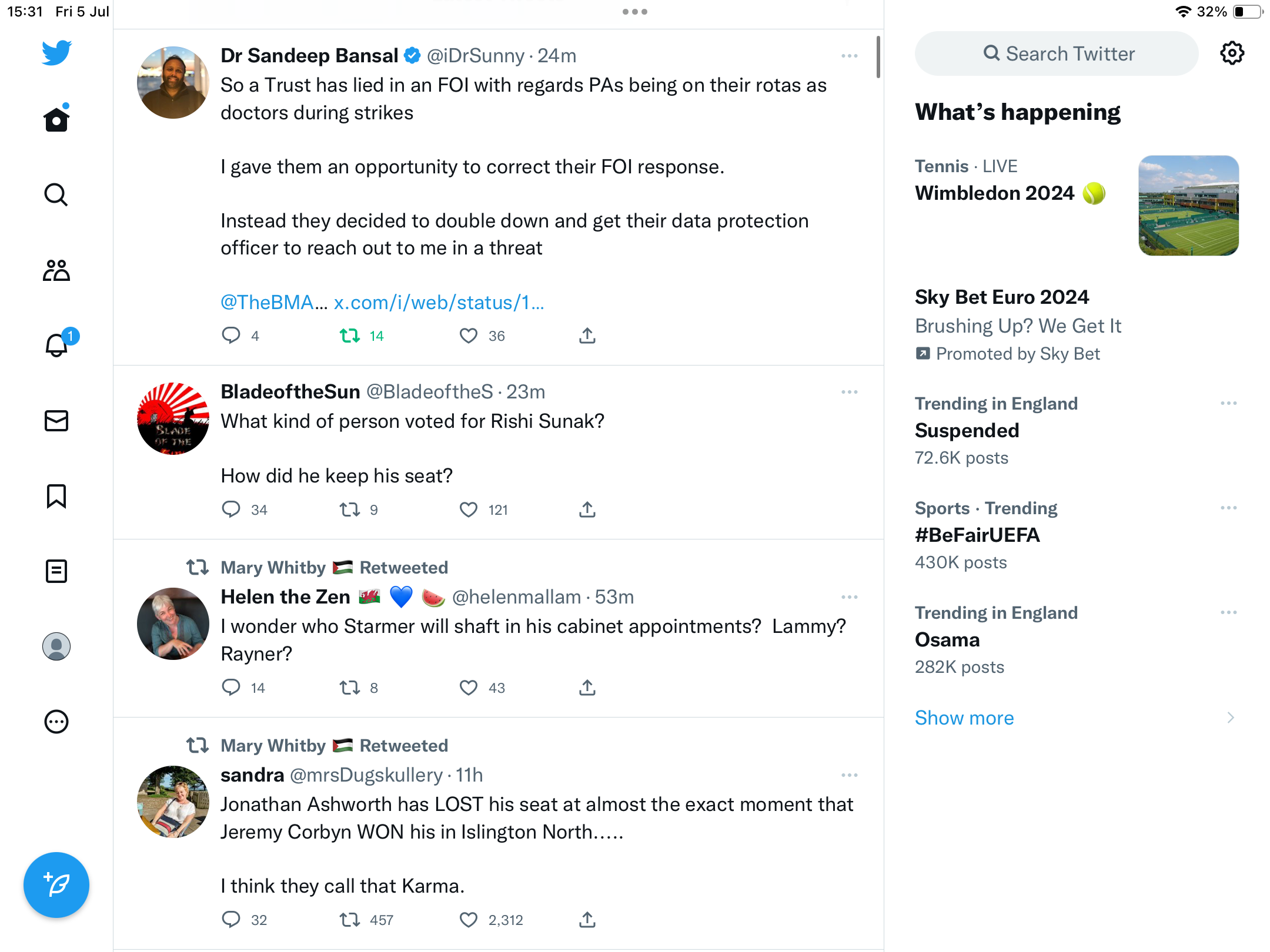Open search settings gear

(1232, 53)
